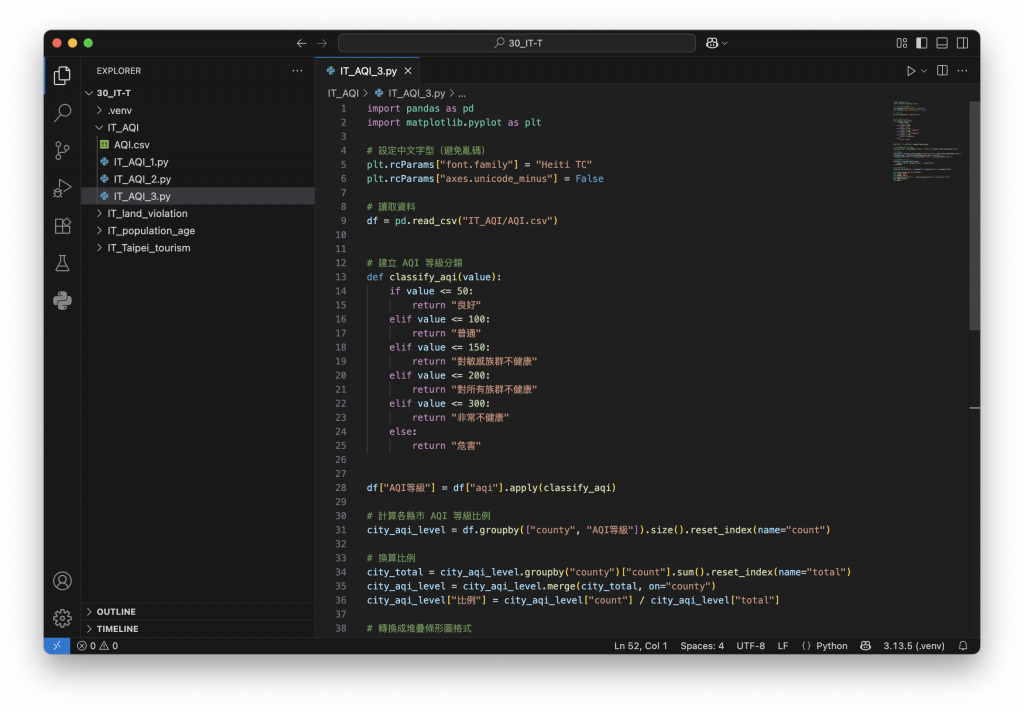Viewport: 1024px width, 712px height.
Task: Open notifications bell in status bar
Action: click(x=963, y=645)
